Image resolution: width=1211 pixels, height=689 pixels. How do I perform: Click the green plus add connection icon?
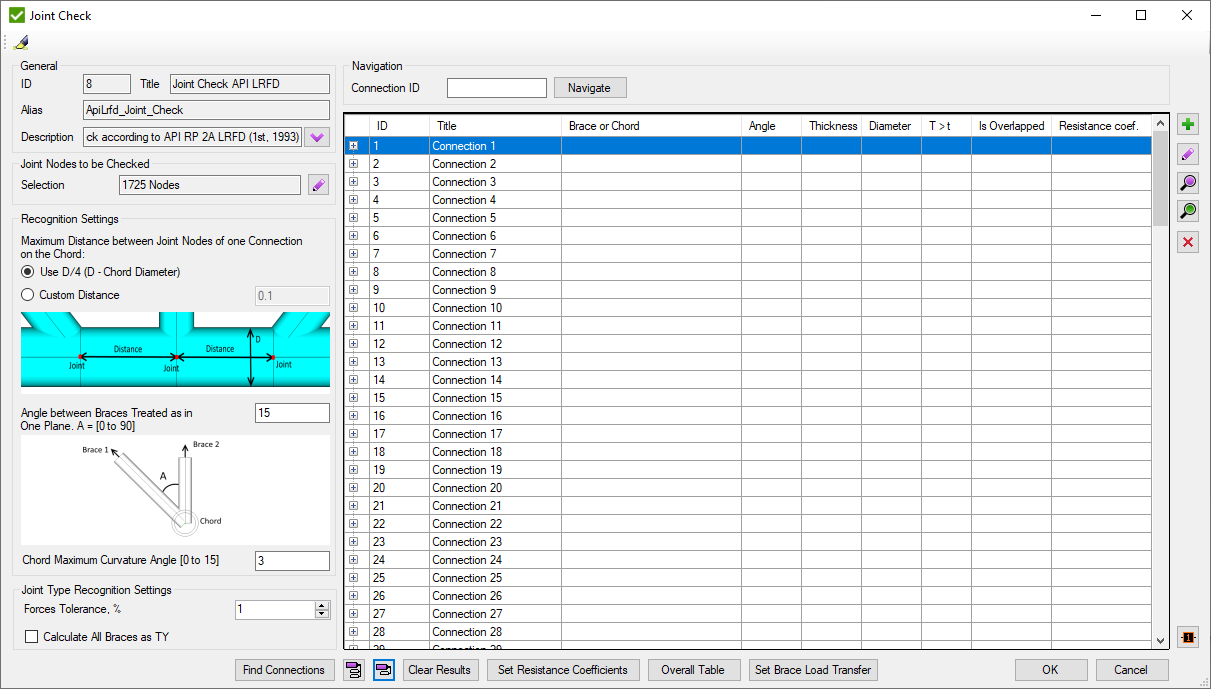[x=1188, y=125]
